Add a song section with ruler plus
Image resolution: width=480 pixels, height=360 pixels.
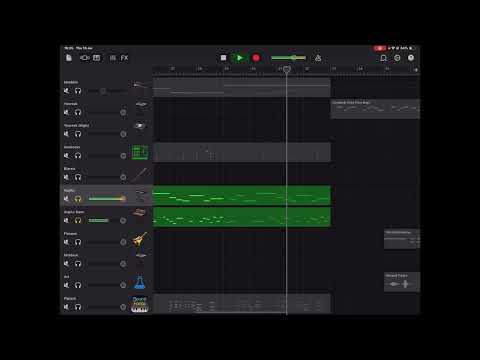click(416, 70)
